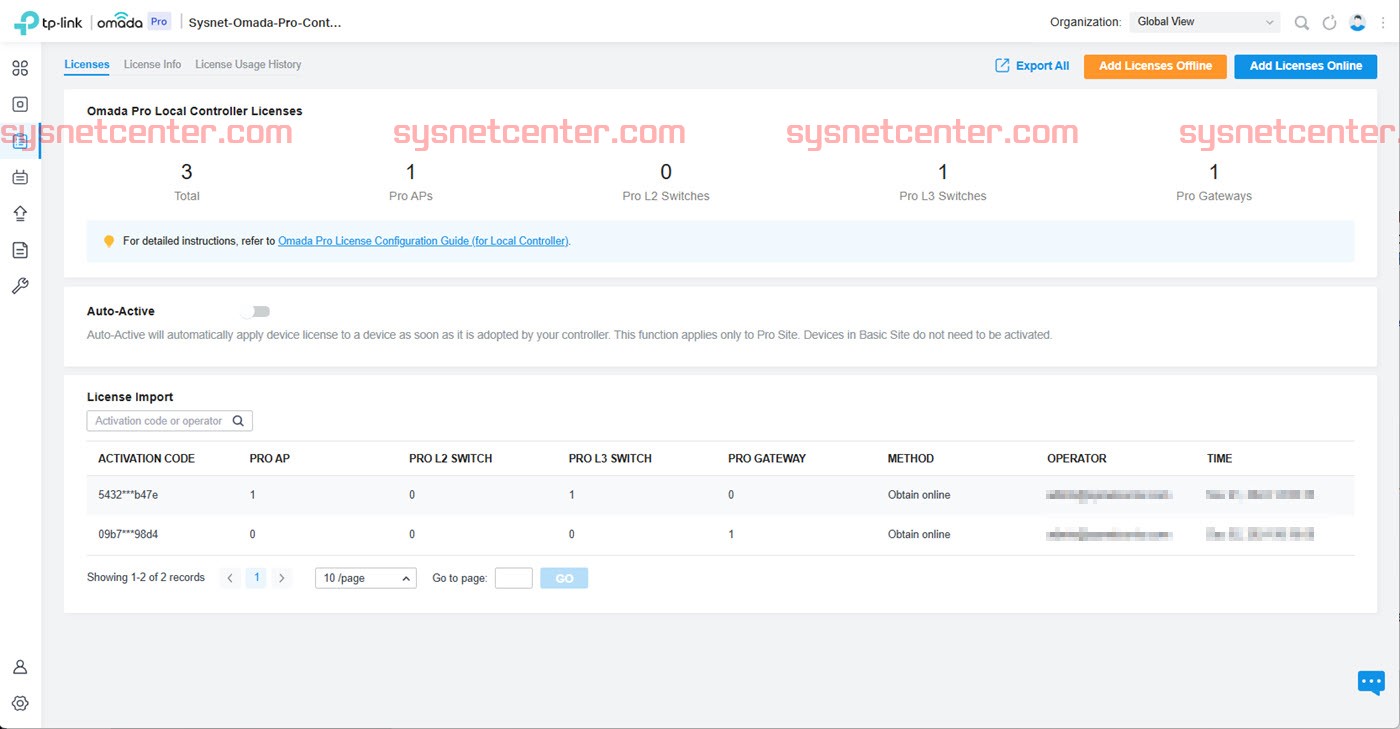Click the License Import heading
Viewport: 1400px width, 729px height.
click(130, 397)
